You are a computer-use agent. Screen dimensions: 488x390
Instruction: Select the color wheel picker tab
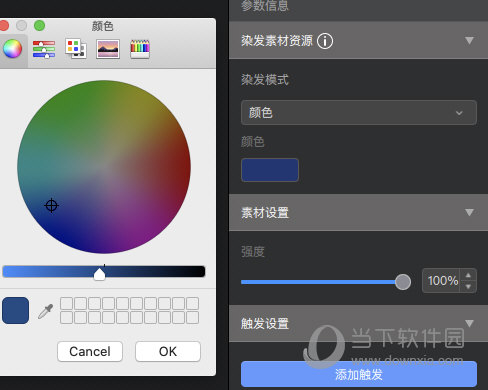tap(12, 49)
